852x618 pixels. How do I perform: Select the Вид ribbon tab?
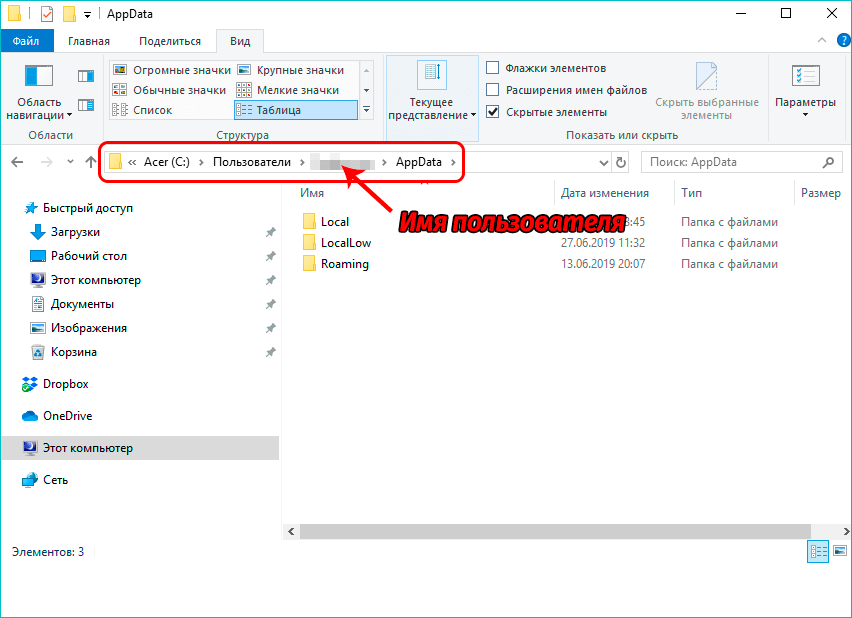click(240, 41)
